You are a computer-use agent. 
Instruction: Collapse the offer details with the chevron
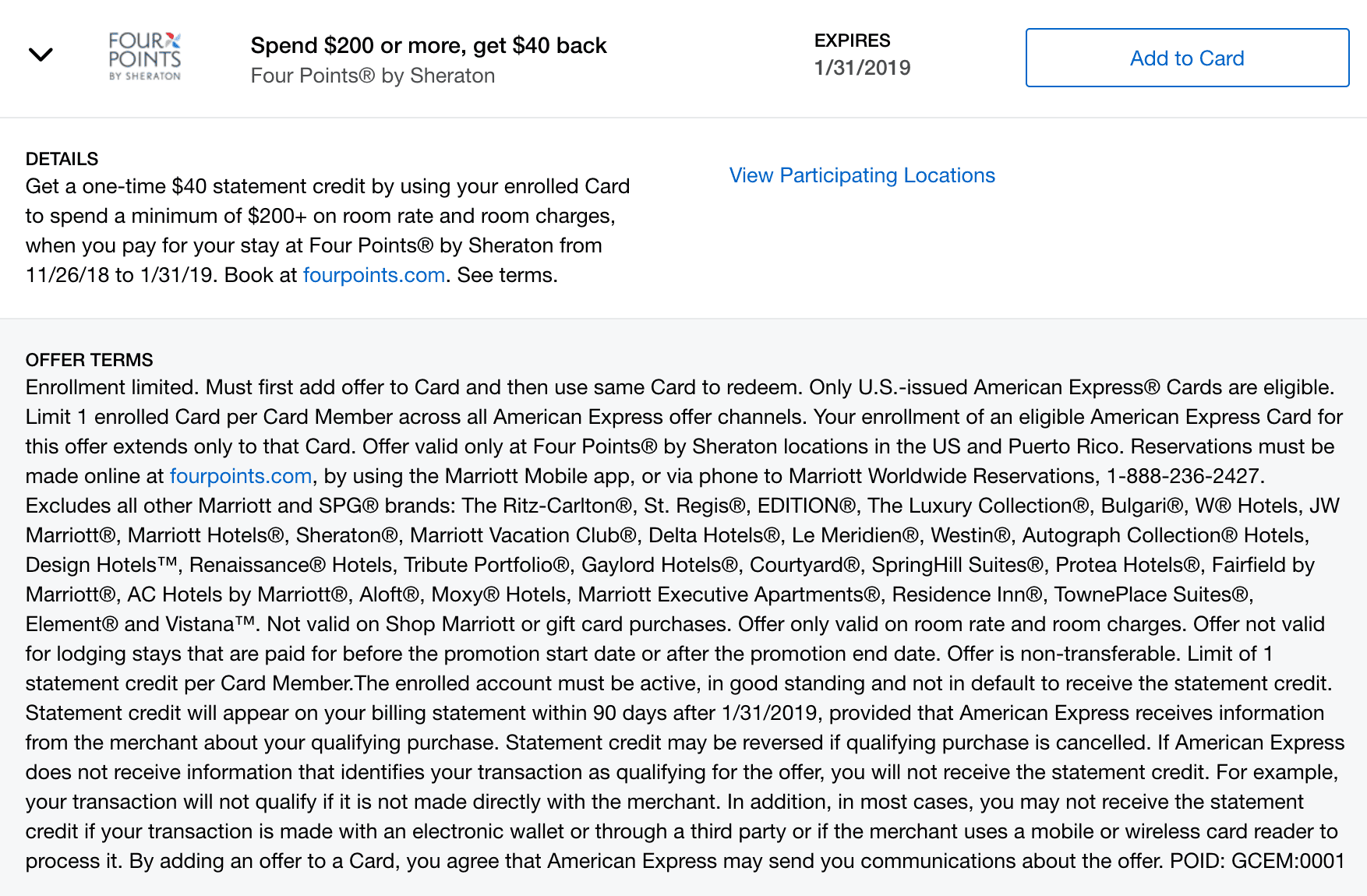pos(41,55)
